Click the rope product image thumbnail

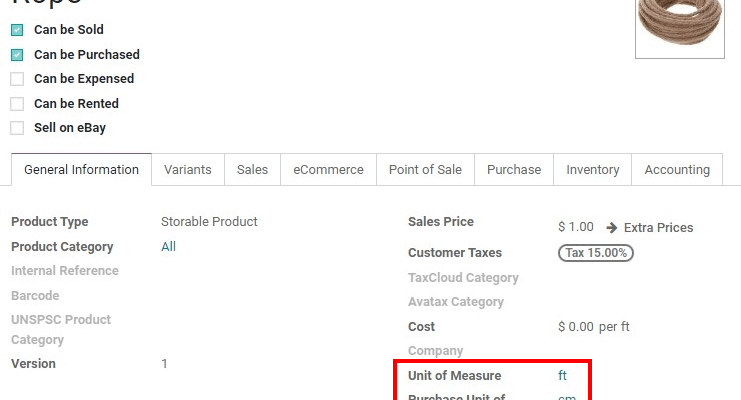[x=682, y=28]
